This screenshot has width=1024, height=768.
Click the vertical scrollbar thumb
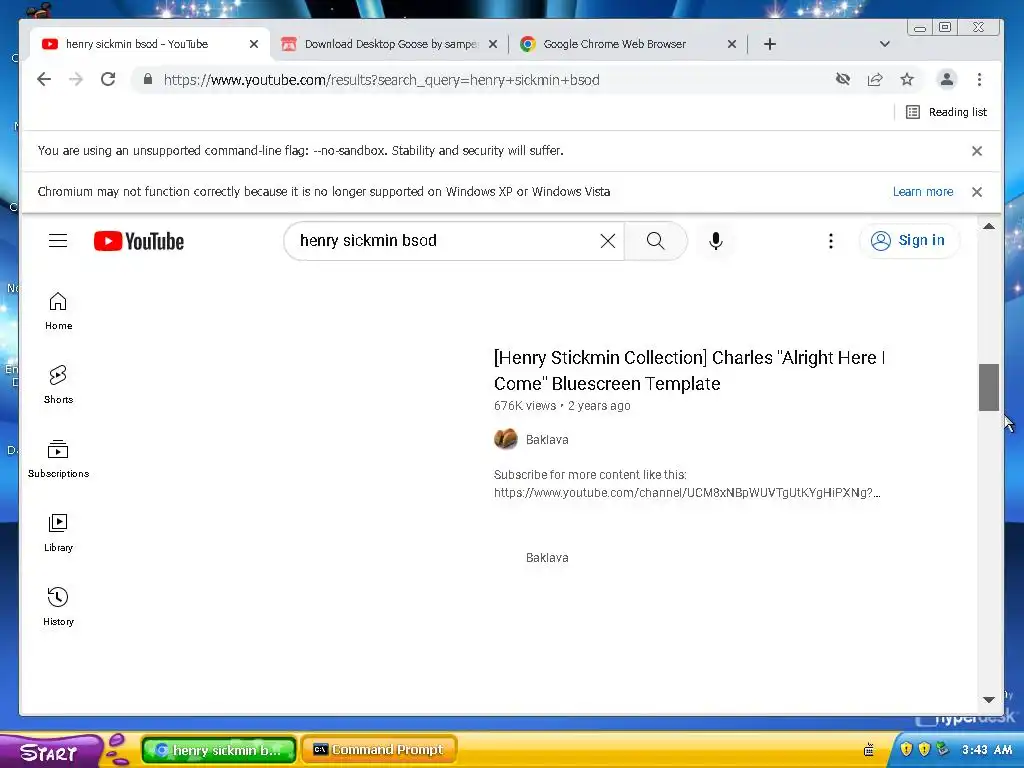tap(989, 387)
